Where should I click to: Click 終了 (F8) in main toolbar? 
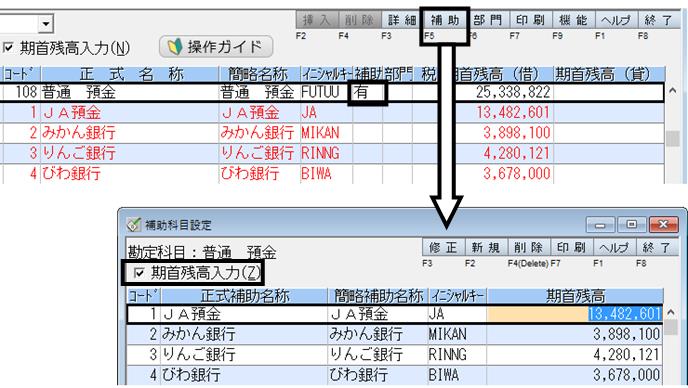[x=659, y=20]
